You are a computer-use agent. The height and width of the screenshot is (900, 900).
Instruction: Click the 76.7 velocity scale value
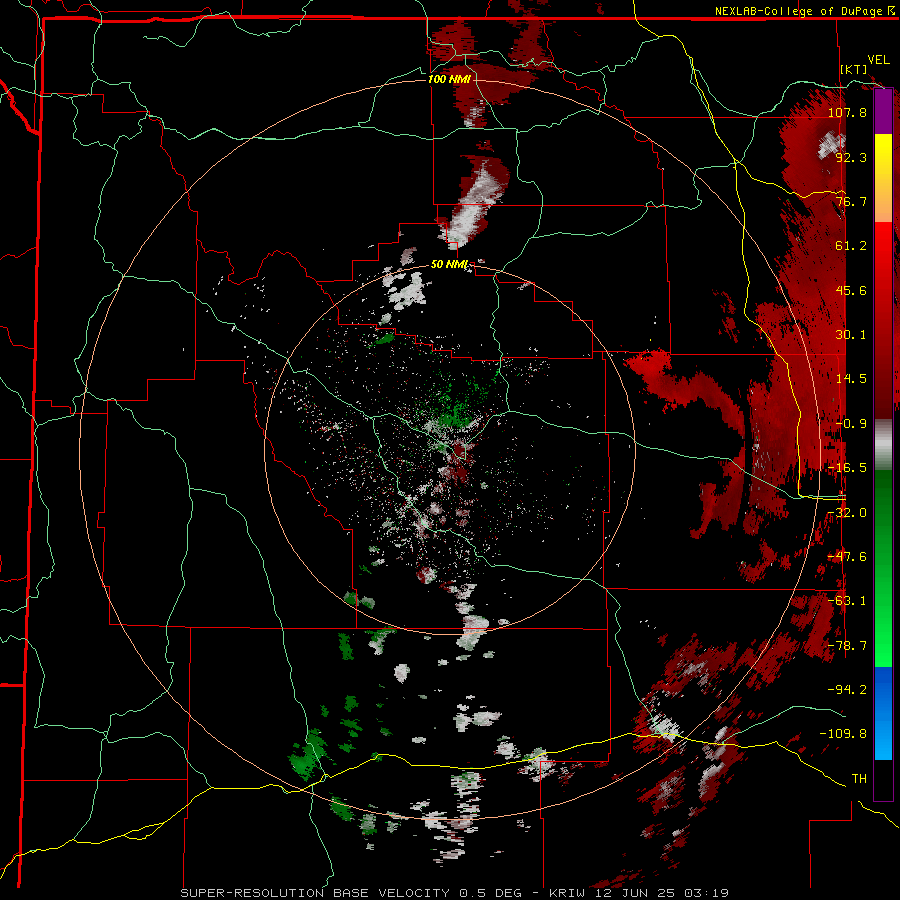pyautogui.click(x=851, y=201)
